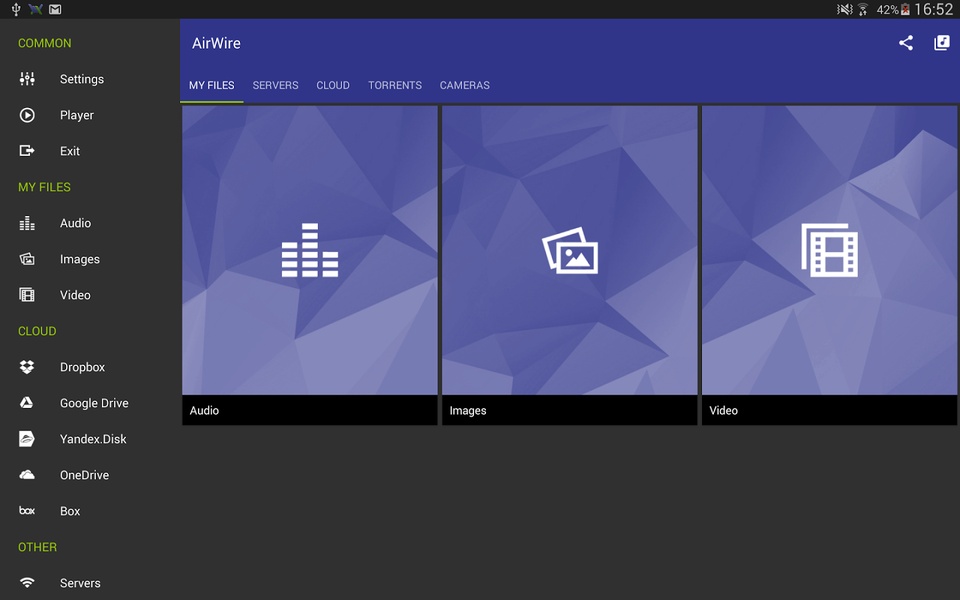Open the Yandex.Disk logo icon

(x=27, y=439)
